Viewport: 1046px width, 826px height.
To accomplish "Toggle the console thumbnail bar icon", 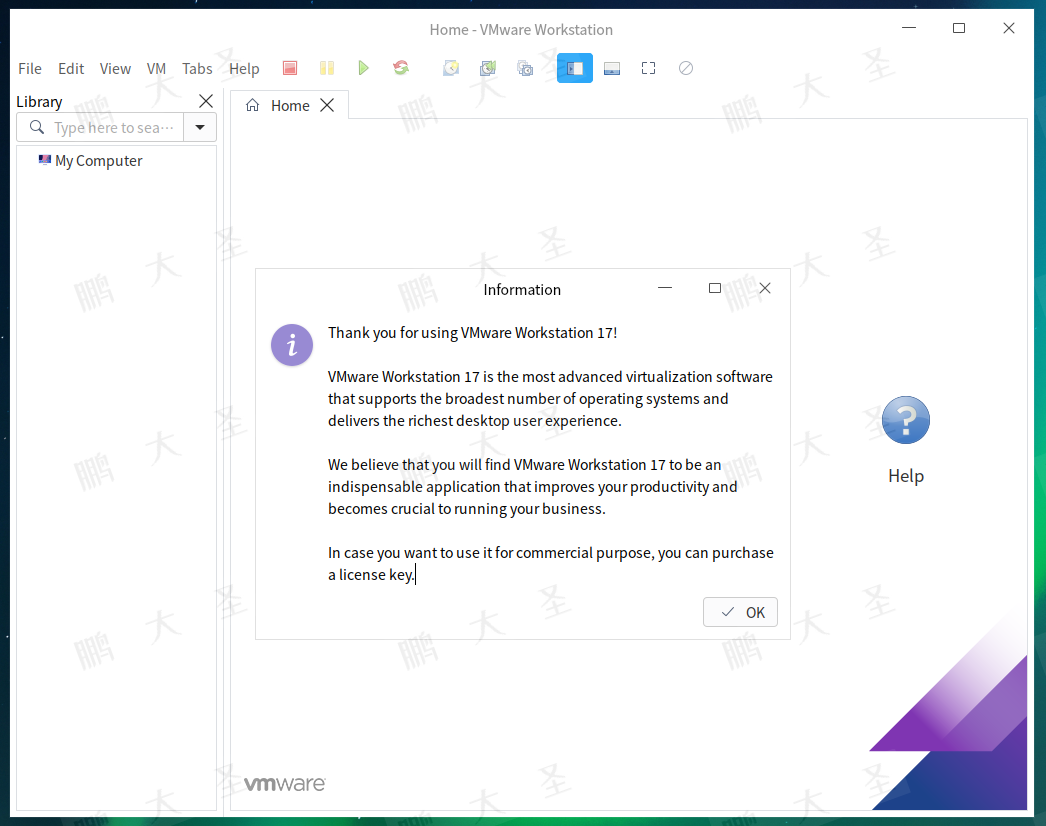I will pos(611,68).
